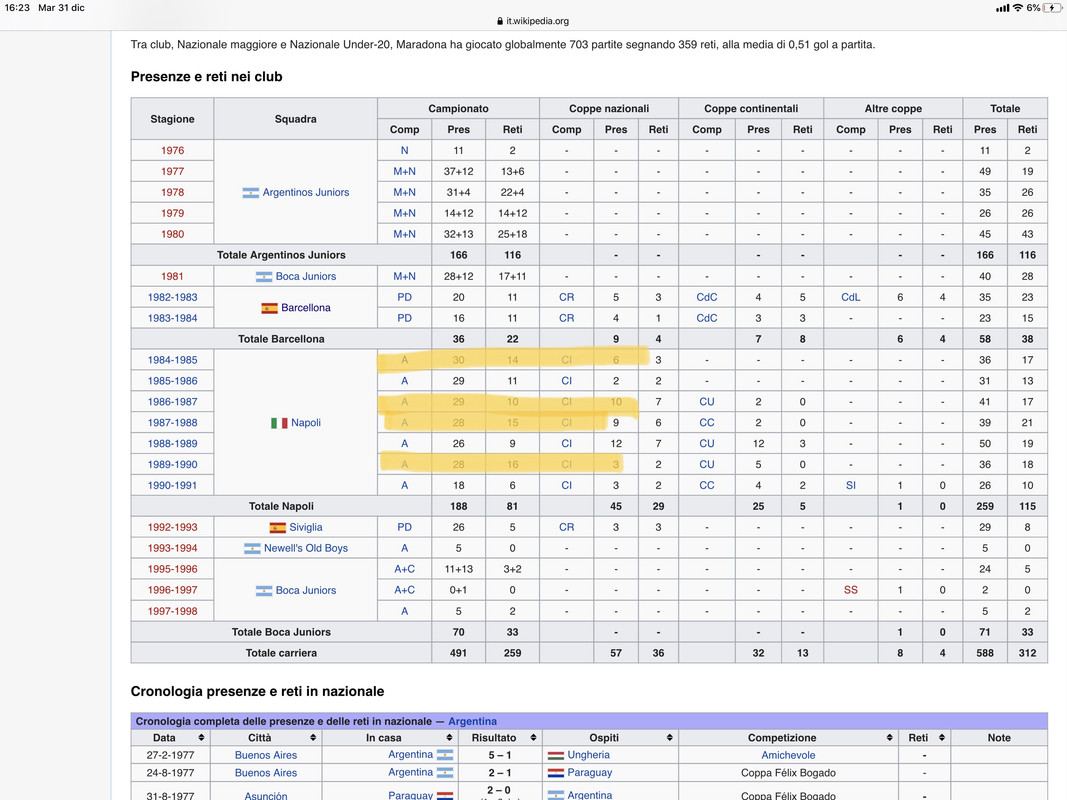Click the it.wikipedia.org address bar
Viewport: 1067px width, 800px height.
coord(534,21)
